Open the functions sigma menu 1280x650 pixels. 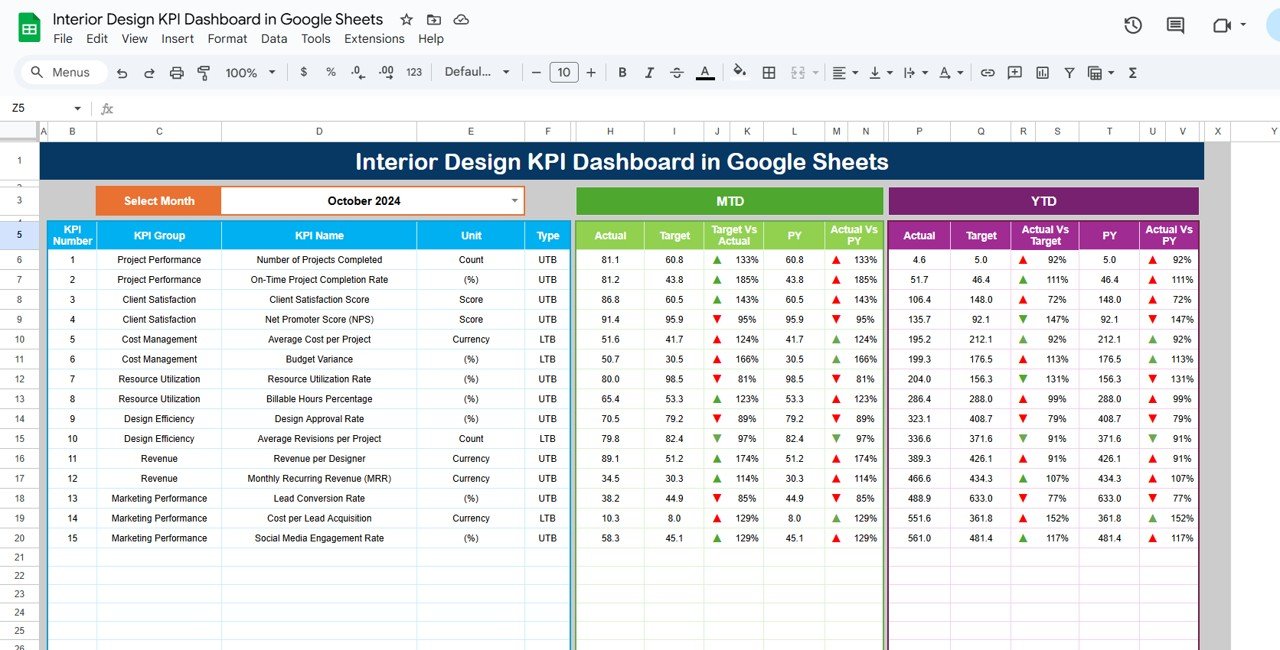click(1133, 73)
